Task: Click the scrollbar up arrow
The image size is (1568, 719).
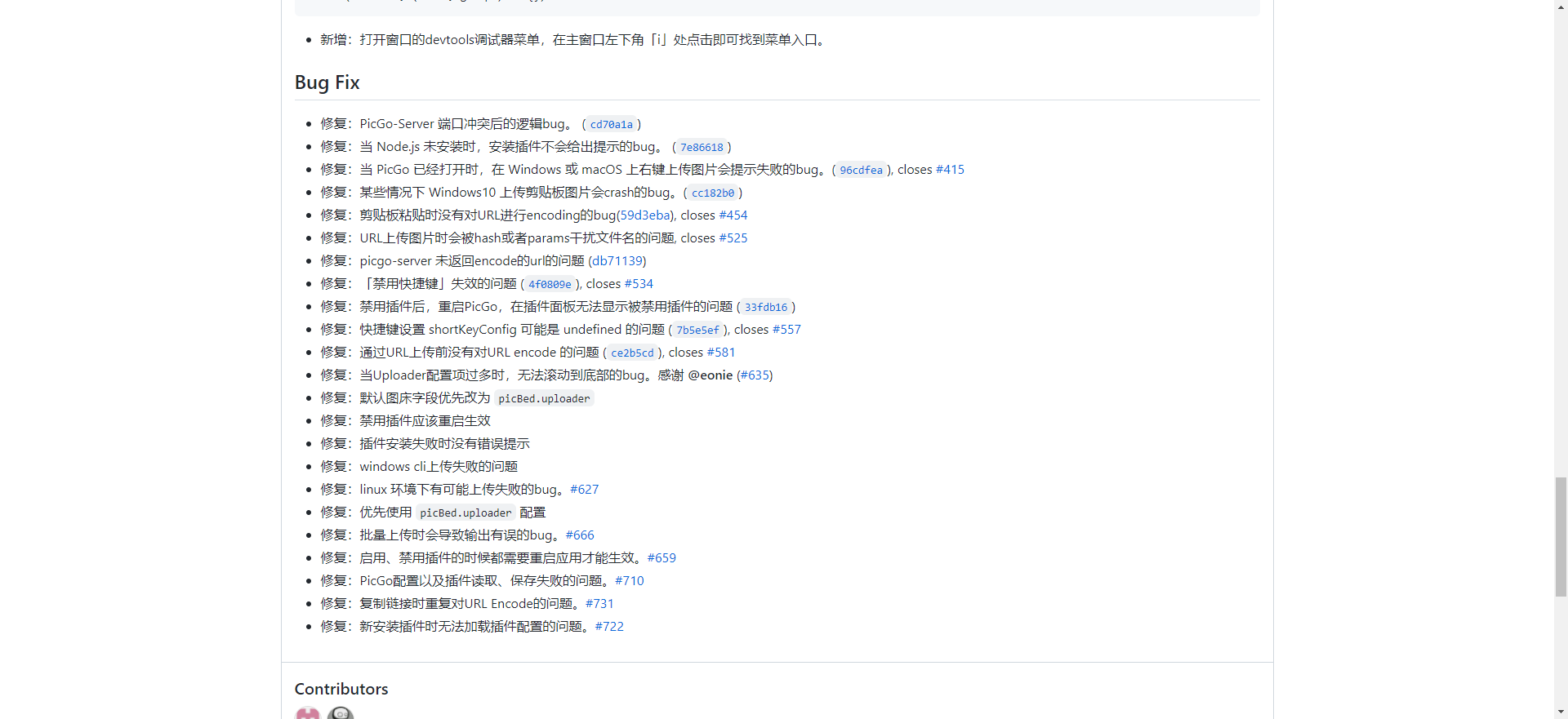Action: (x=1561, y=7)
